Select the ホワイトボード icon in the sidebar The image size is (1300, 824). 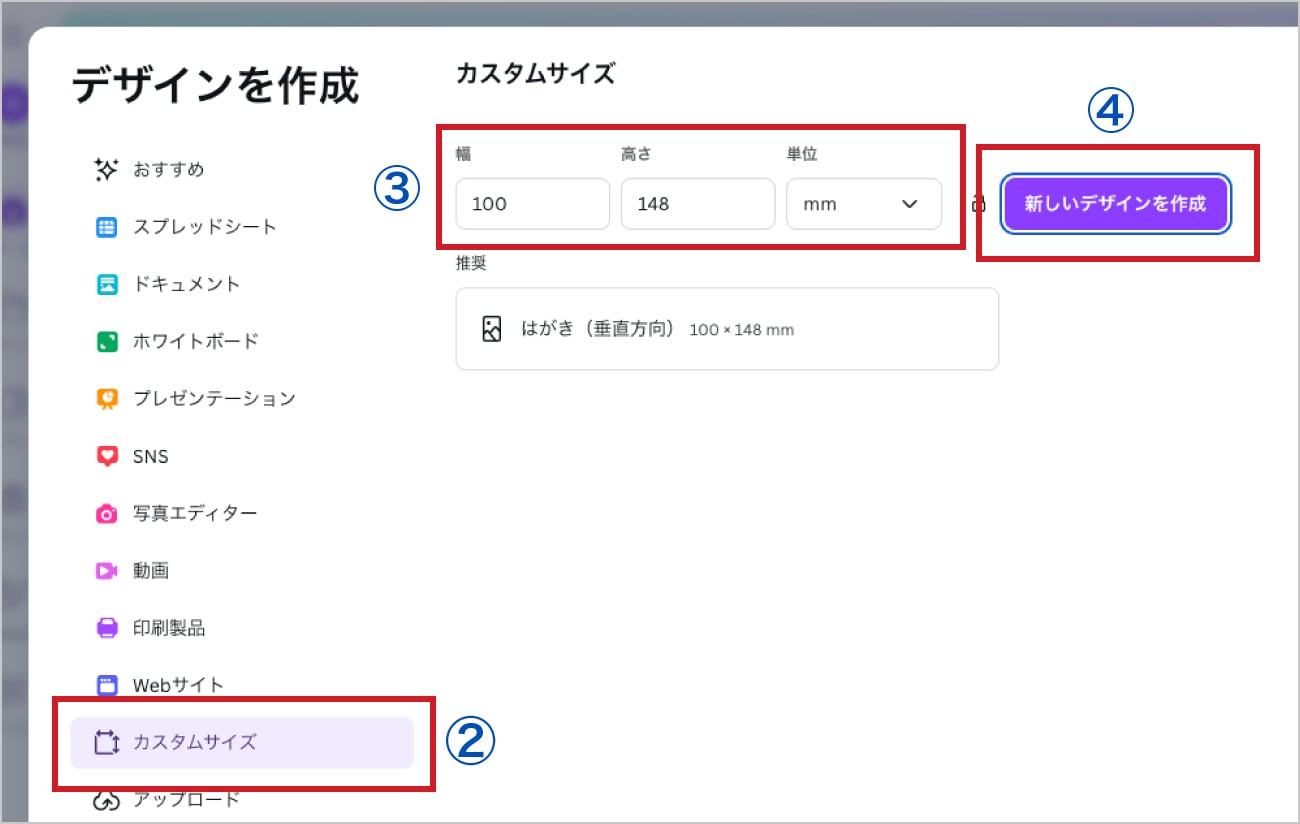point(105,340)
